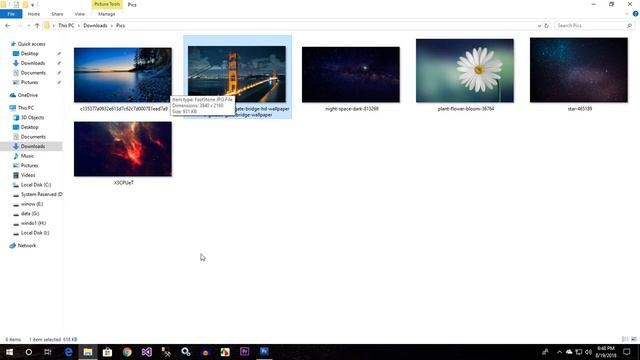Go back using the Back arrow
This screenshot has width=640, height=360.
pos(7,25)
